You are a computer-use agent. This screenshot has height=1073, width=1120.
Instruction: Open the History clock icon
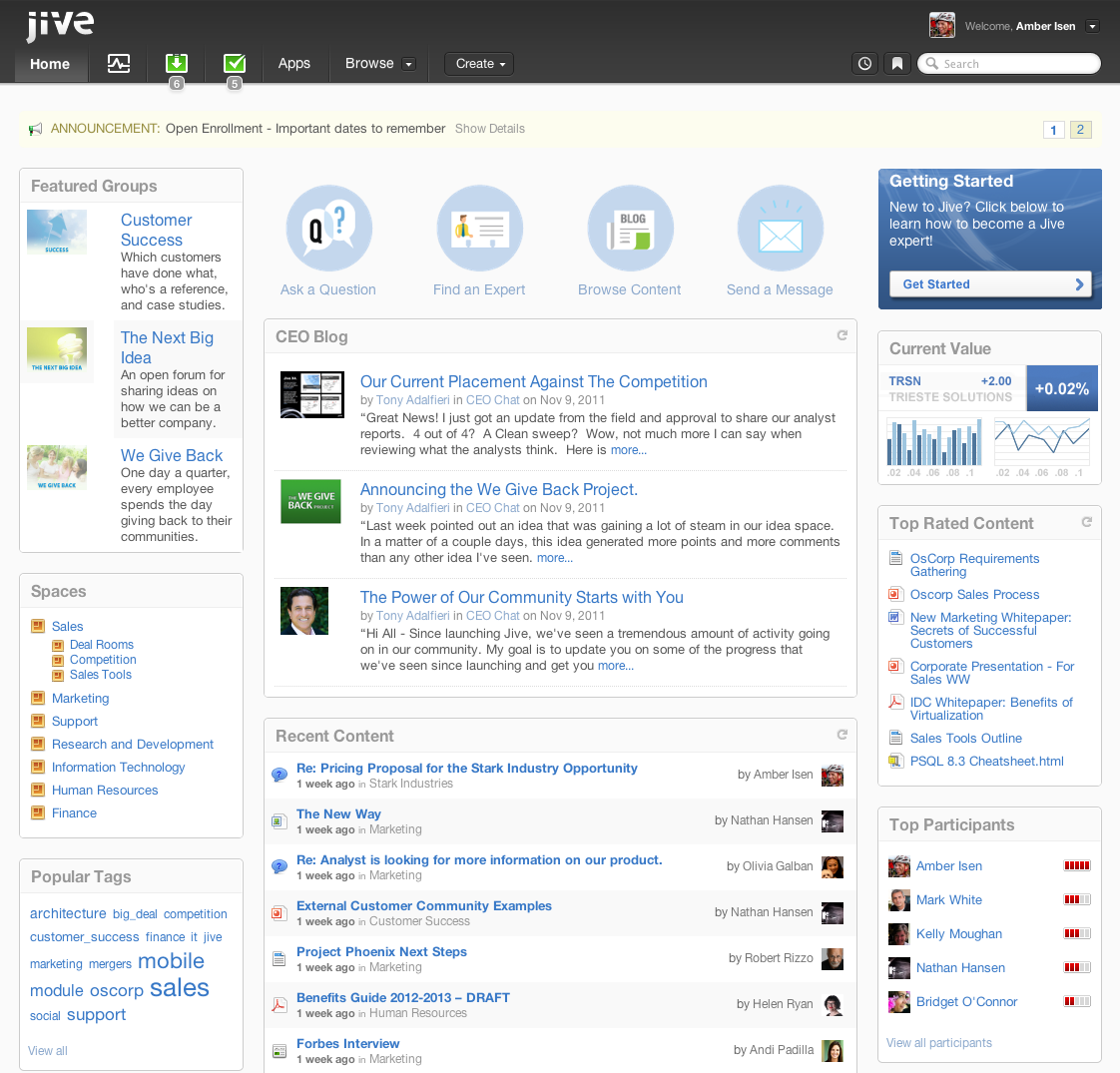click(x=864, y=64)
